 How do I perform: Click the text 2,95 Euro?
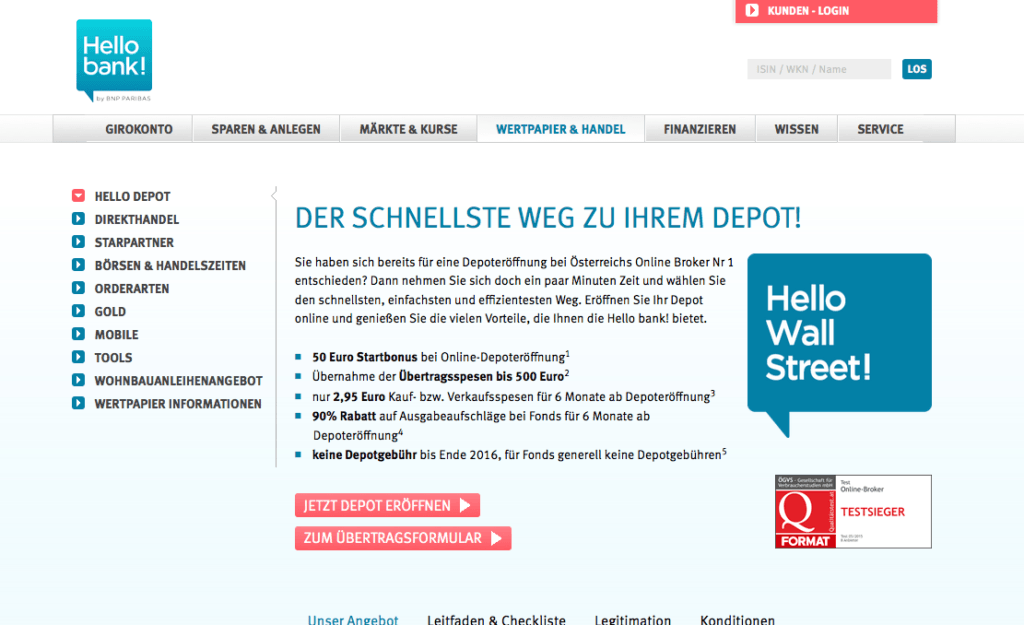coord(359,396)
